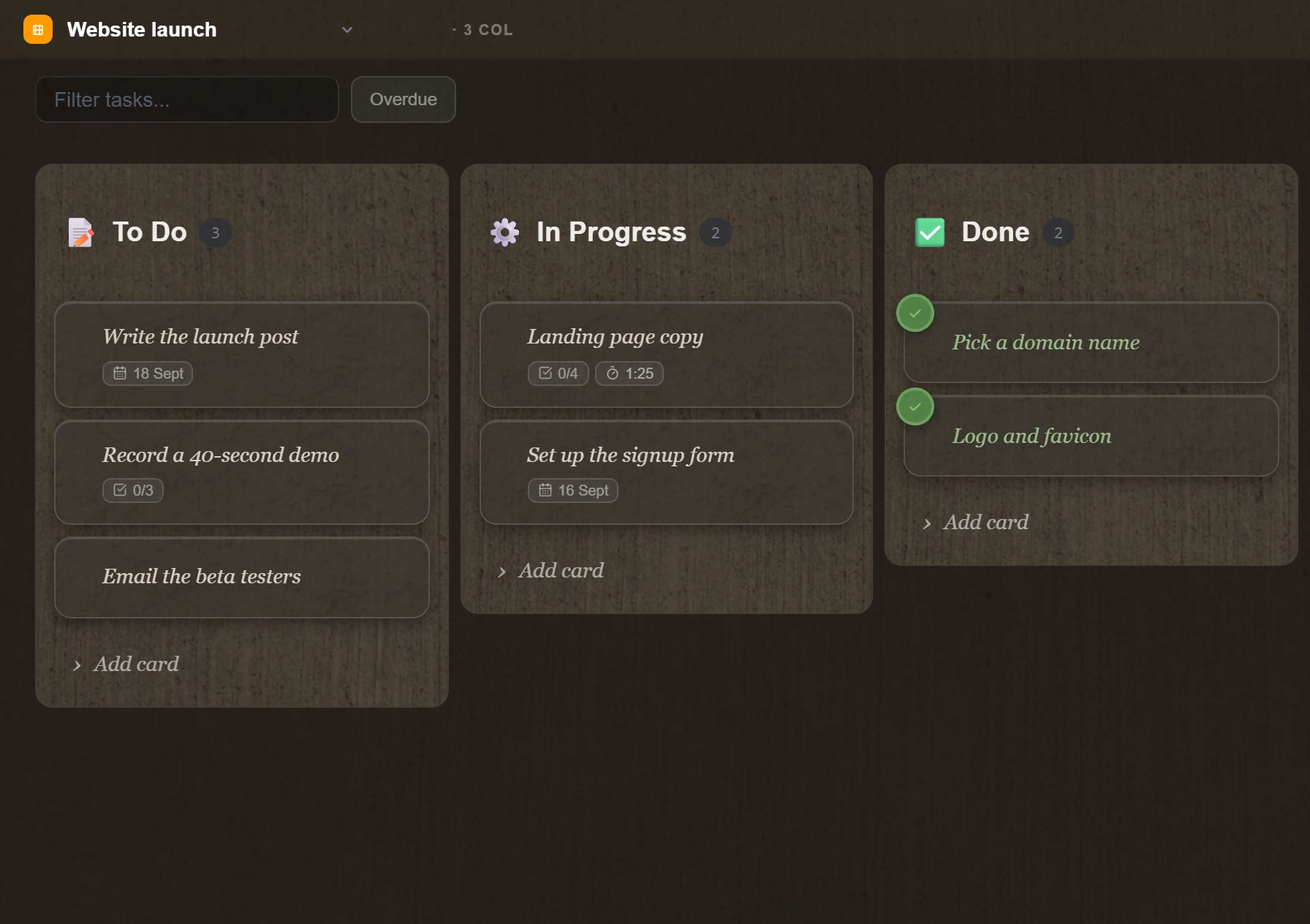1310x924 pixels.
Task: Click the To Do card count badge
Action: point(216,232)
